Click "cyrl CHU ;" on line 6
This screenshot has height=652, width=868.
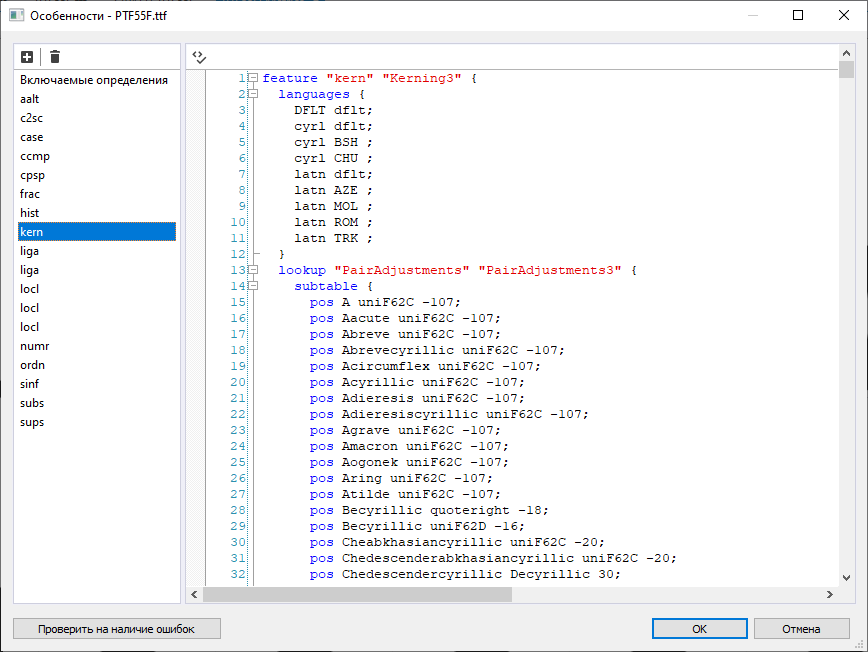click(x=333, y=158)
